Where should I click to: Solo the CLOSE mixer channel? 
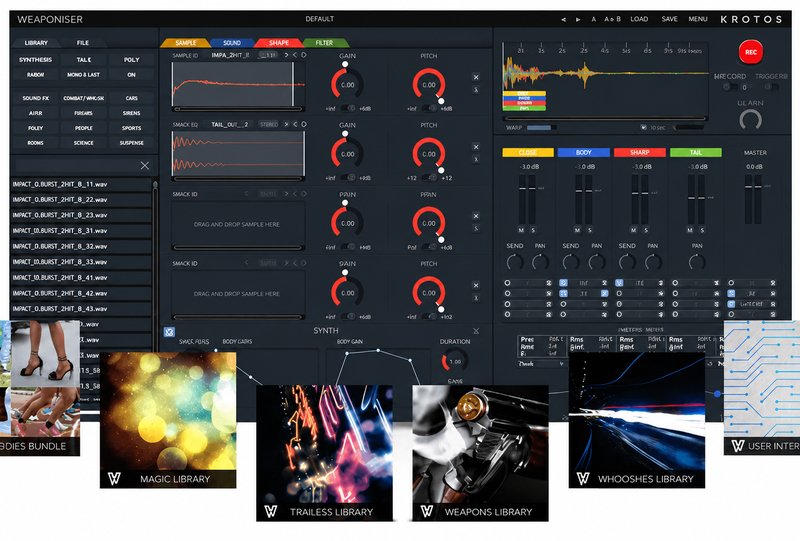click(533, 230)
